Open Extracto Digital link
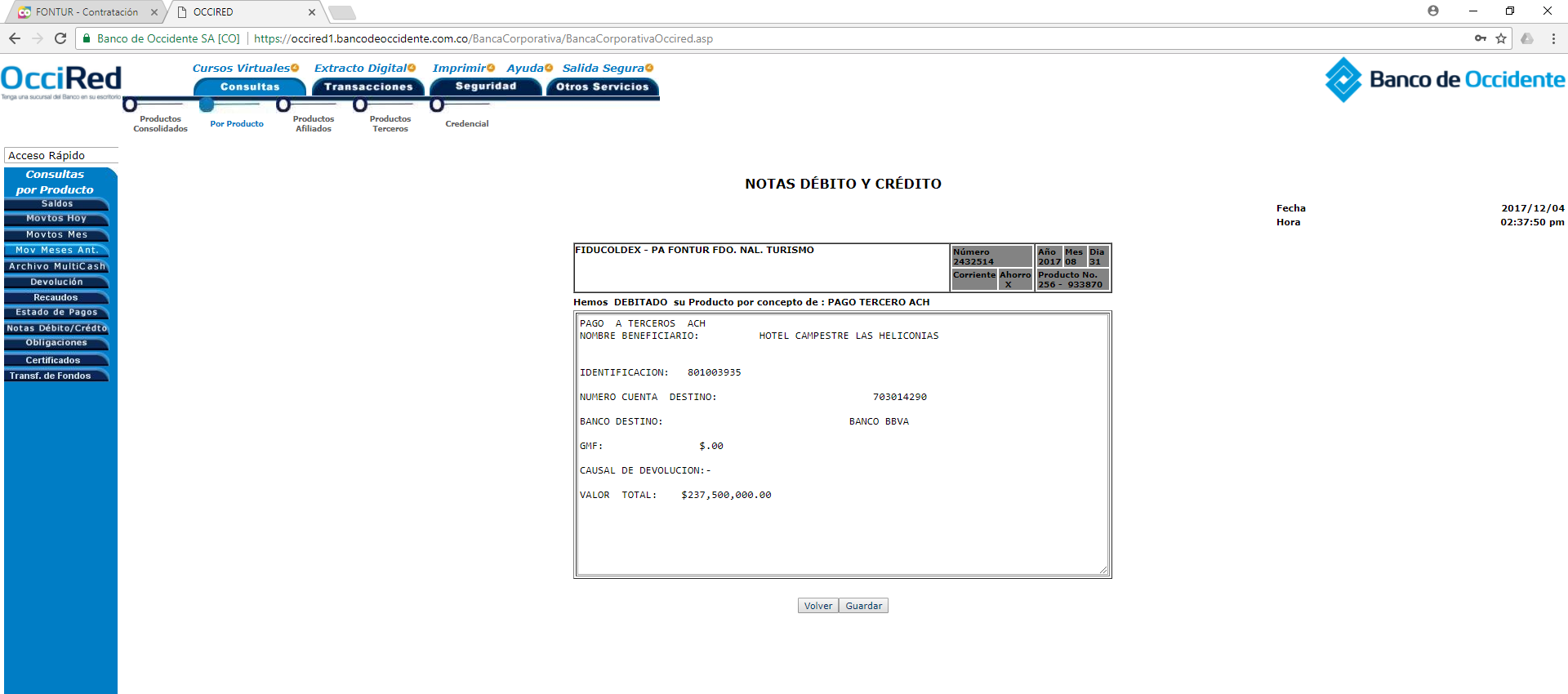The width and height of the screenshot is (1568, 694). (360, 69)
